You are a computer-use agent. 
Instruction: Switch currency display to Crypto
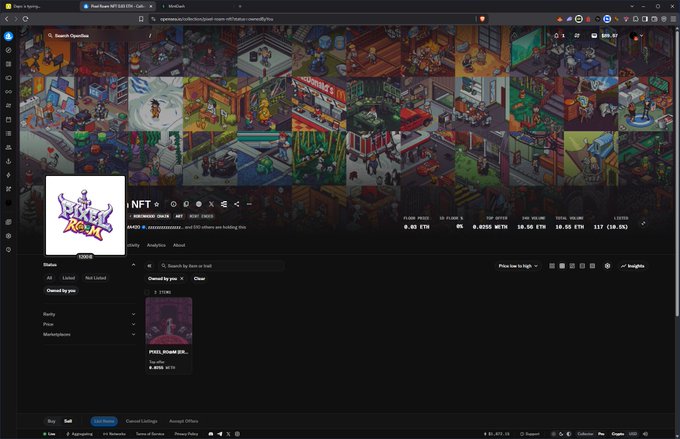(x=618, y=434)
